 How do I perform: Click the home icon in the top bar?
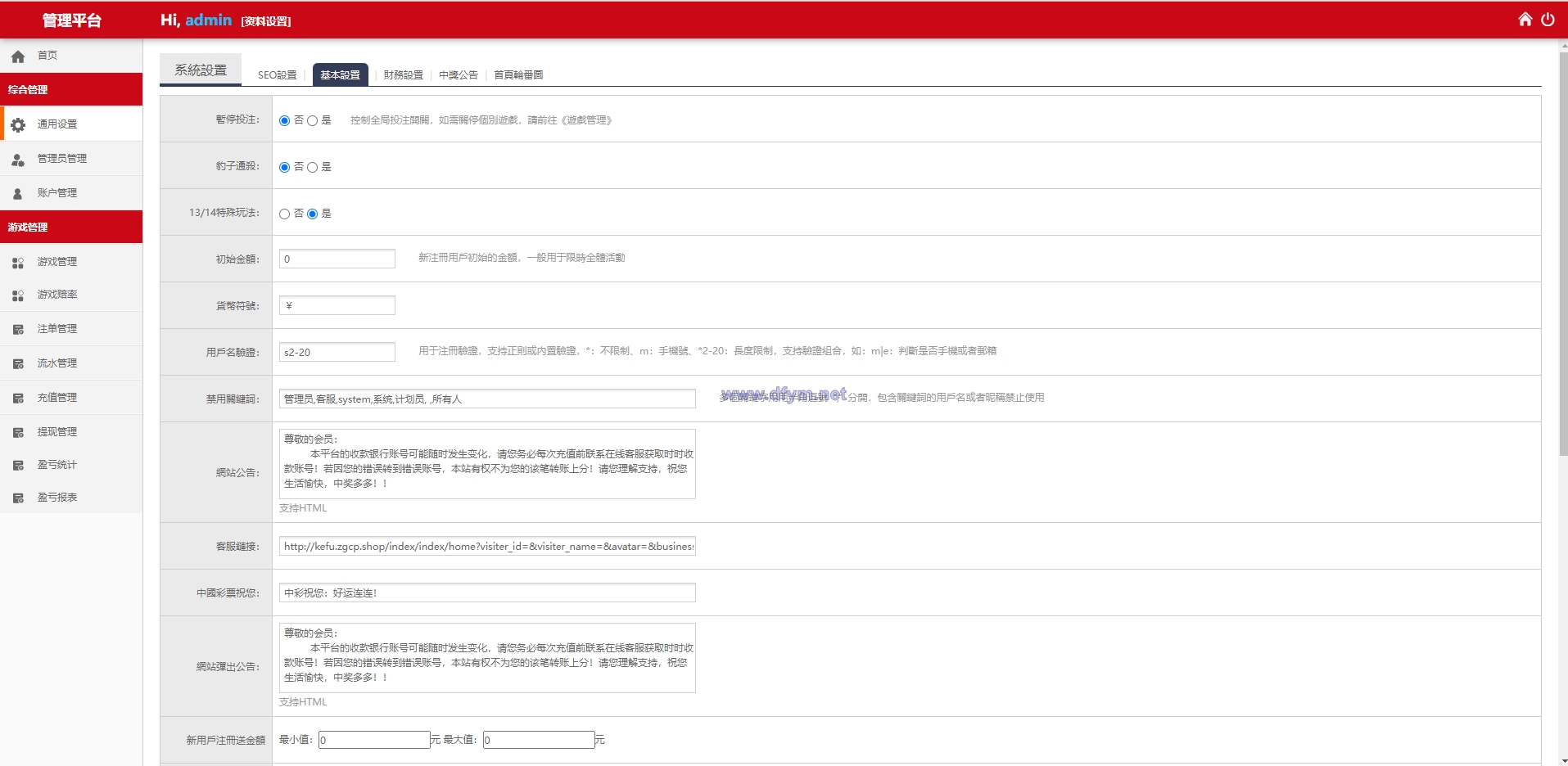[x=1525, y=19]
